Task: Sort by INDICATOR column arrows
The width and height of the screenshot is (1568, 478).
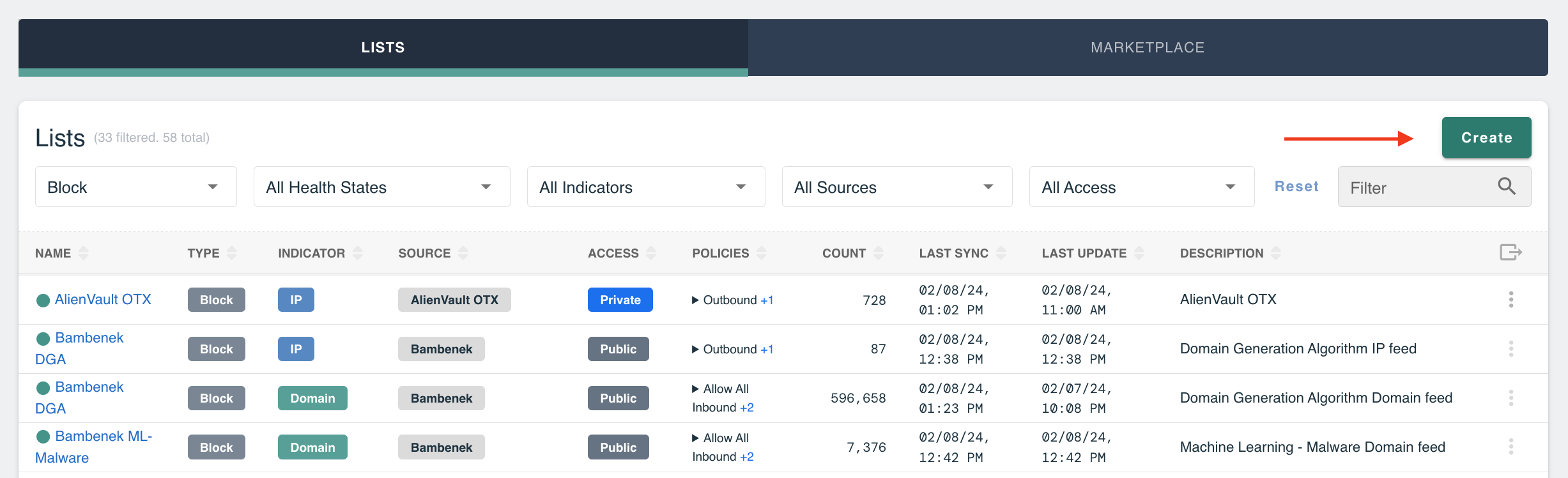Action: [x=357, y=253]
